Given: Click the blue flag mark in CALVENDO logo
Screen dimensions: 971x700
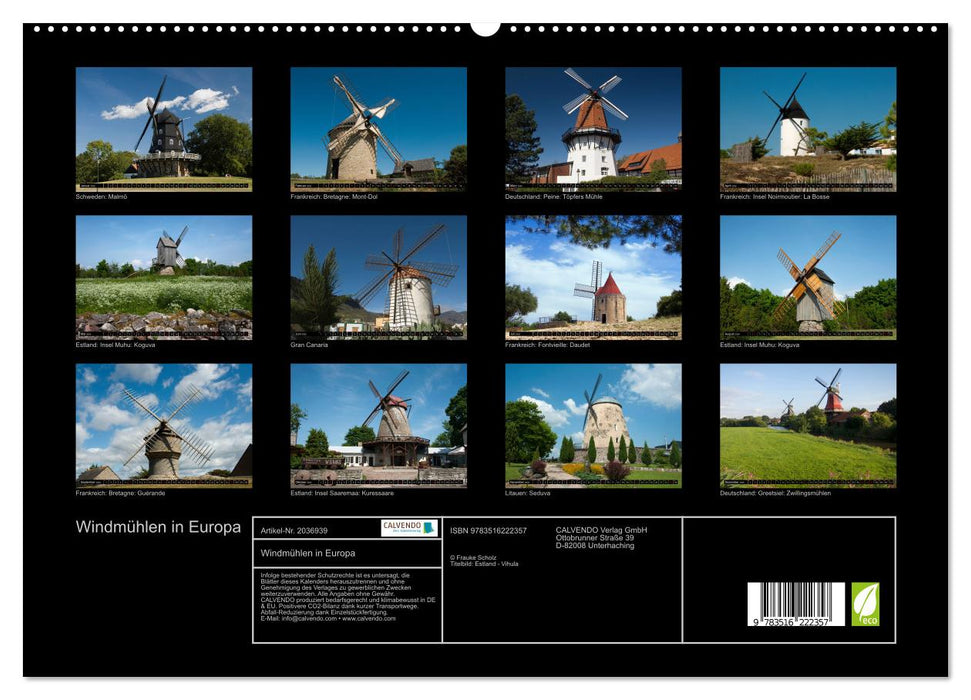Looking at the screenshot, I should click(431, 528).
